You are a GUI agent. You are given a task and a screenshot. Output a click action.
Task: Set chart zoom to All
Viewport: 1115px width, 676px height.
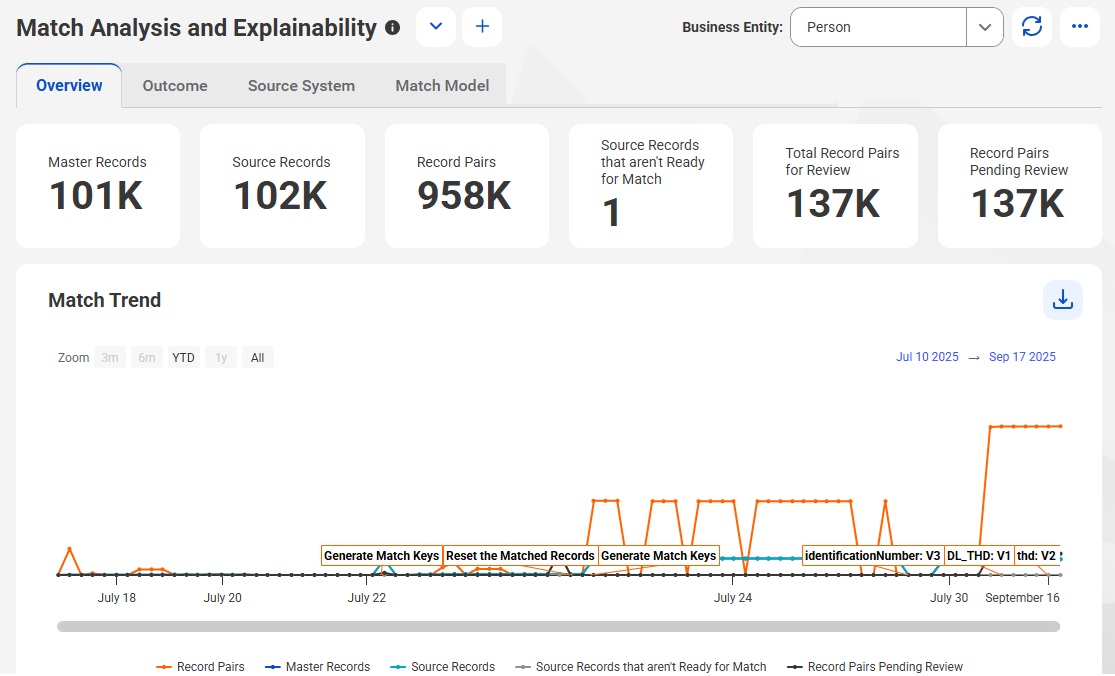[x=257, y=358]
